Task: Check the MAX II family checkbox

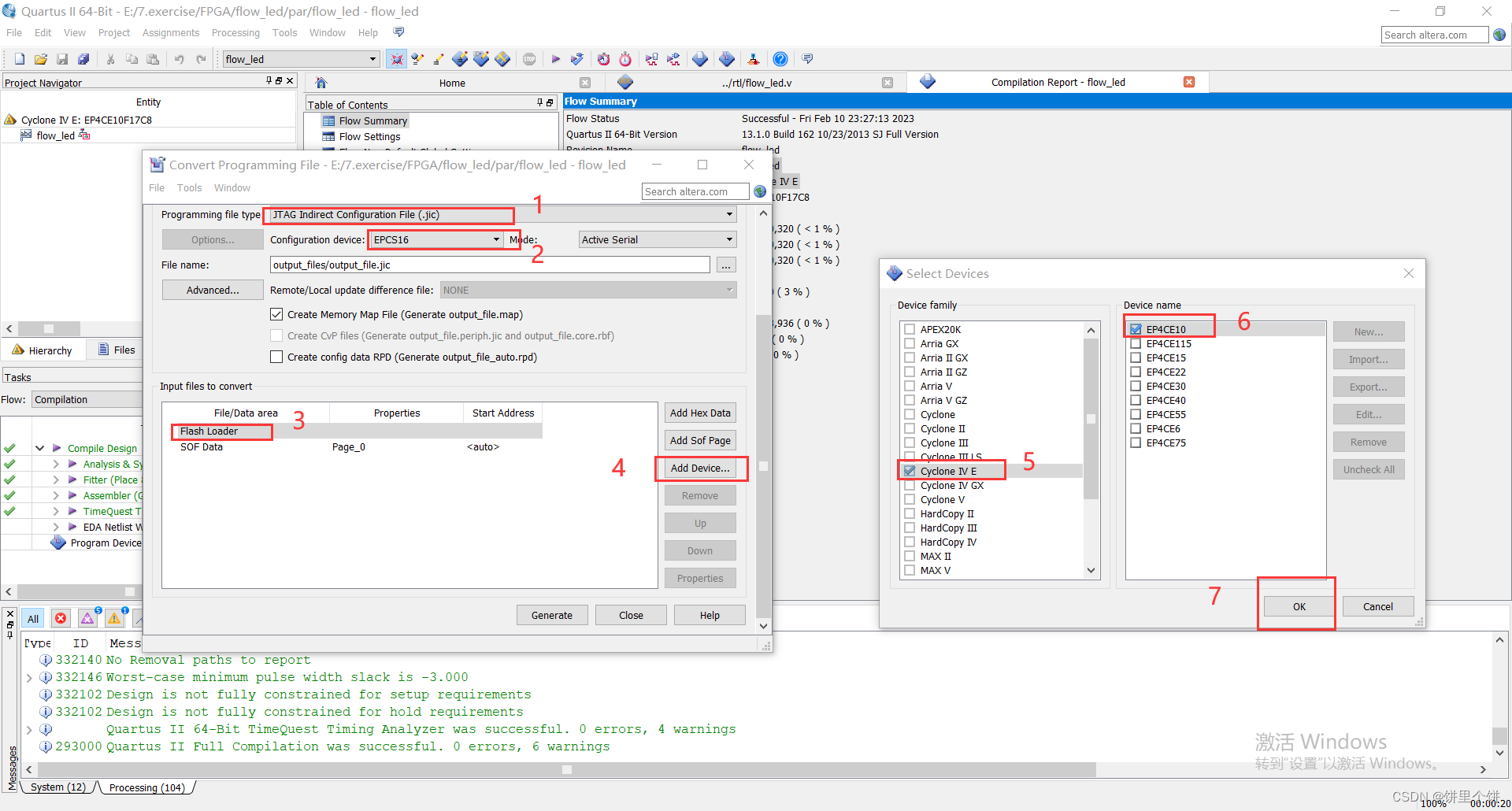Action: [x=910, y=556]
